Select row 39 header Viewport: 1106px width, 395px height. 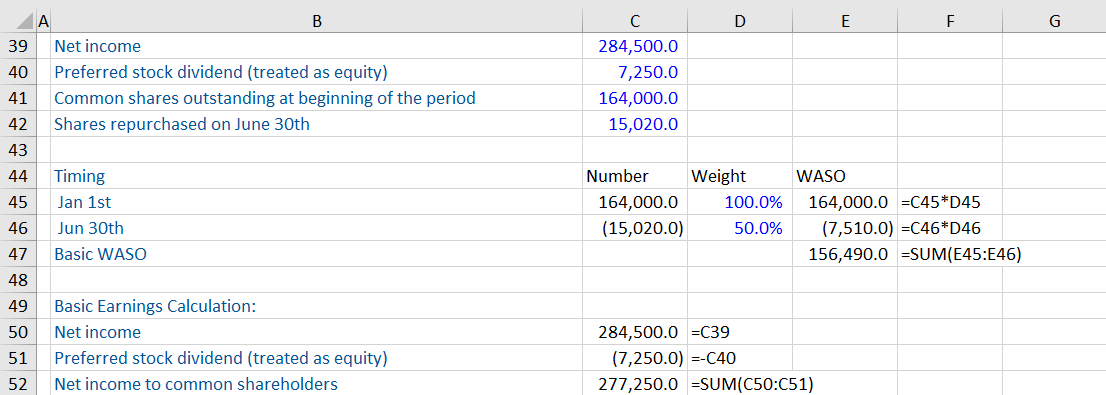[17, 47]
